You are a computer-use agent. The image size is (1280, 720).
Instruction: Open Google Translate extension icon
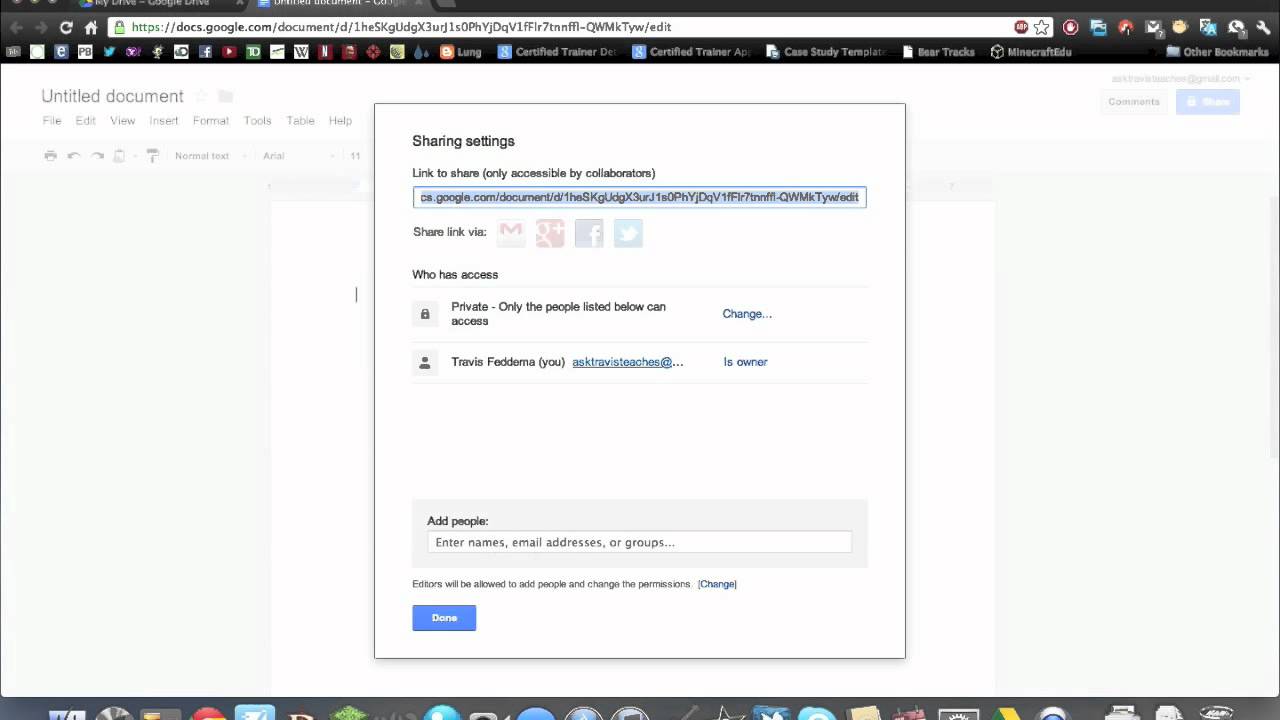click(x=1208, y=27)
